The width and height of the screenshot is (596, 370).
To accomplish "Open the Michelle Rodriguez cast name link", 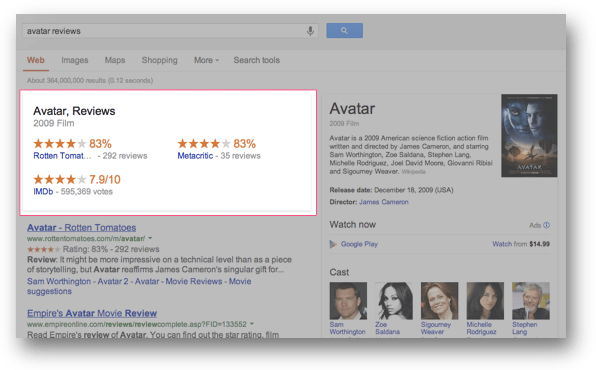I will pyautogui.click(x=481, y=328).
